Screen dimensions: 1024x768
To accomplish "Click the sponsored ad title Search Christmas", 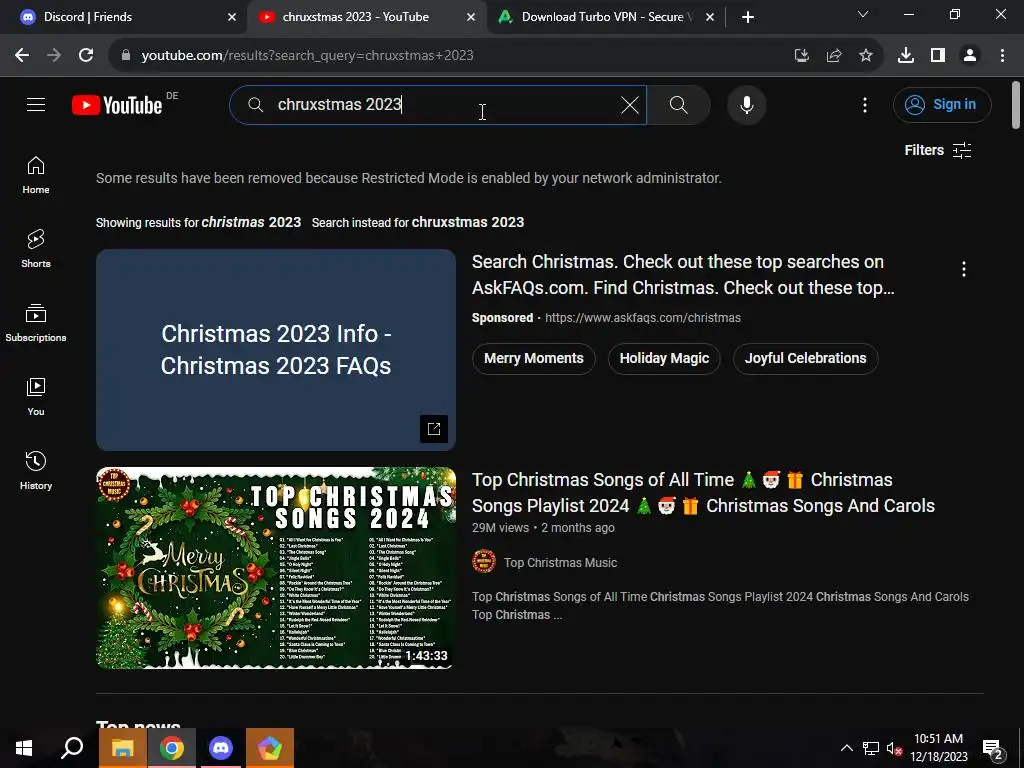I will (683, 274).
